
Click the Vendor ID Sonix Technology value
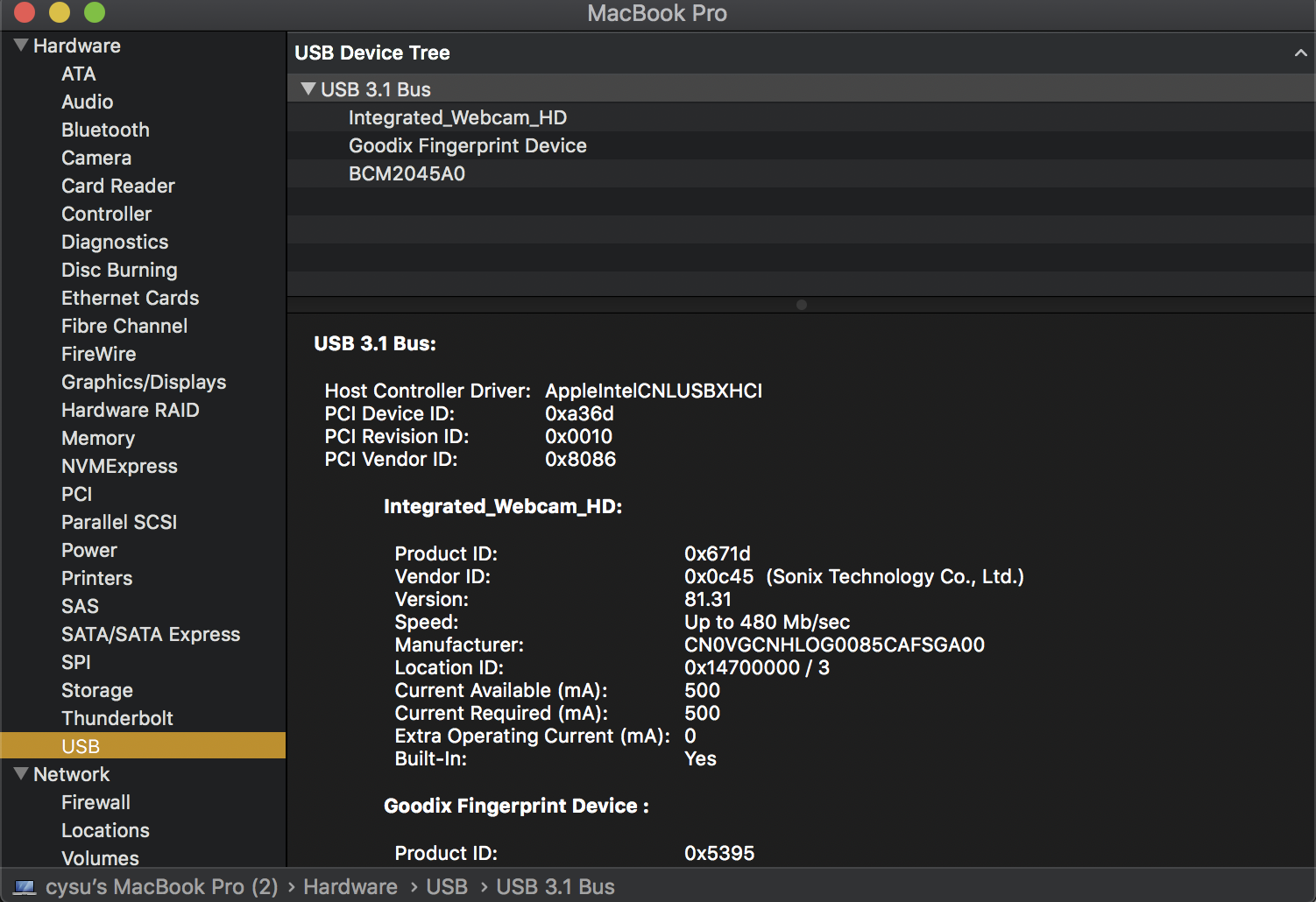[x=854, y=576]
